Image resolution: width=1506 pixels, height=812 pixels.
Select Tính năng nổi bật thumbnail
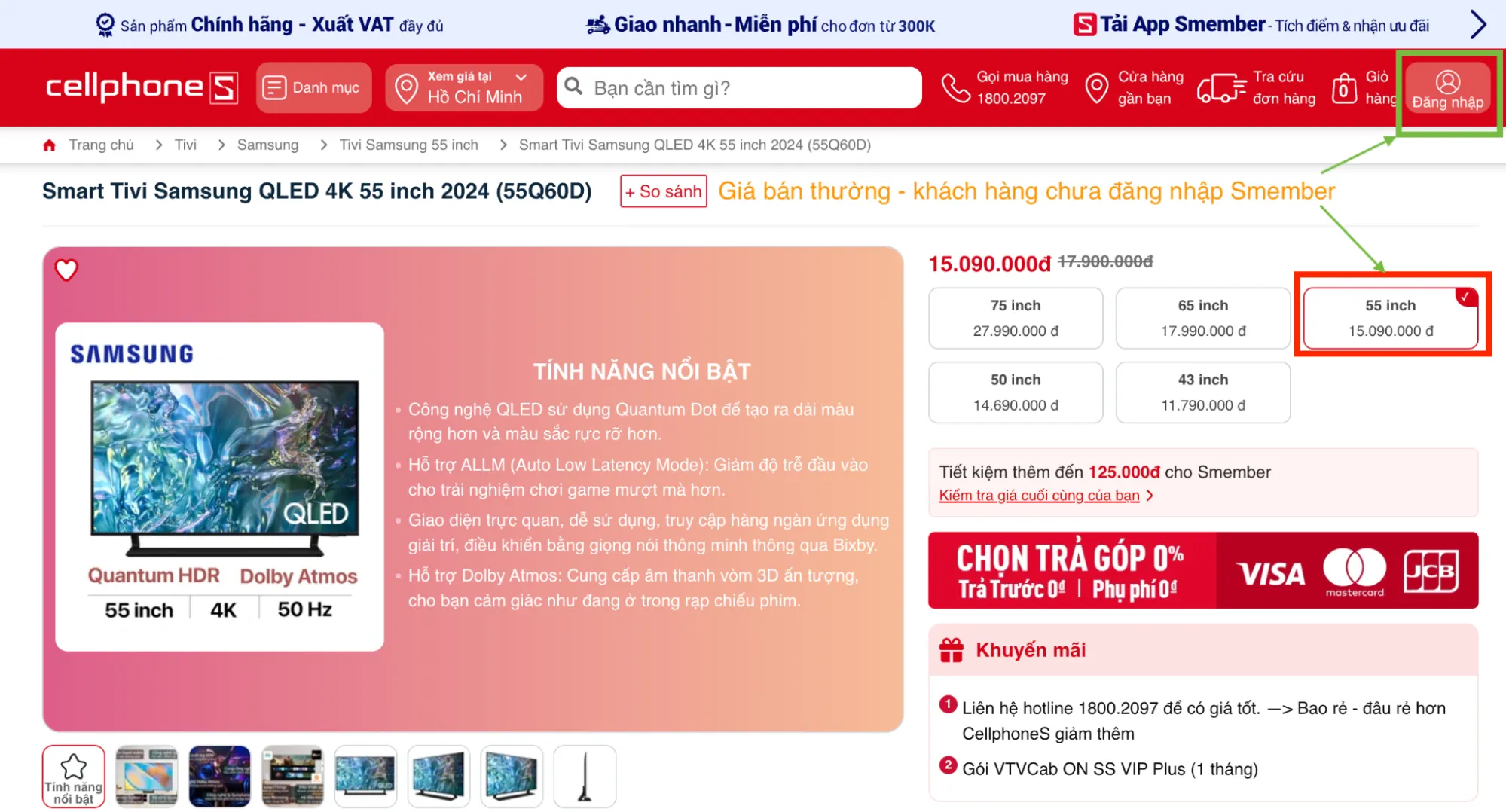coord(73,777)
